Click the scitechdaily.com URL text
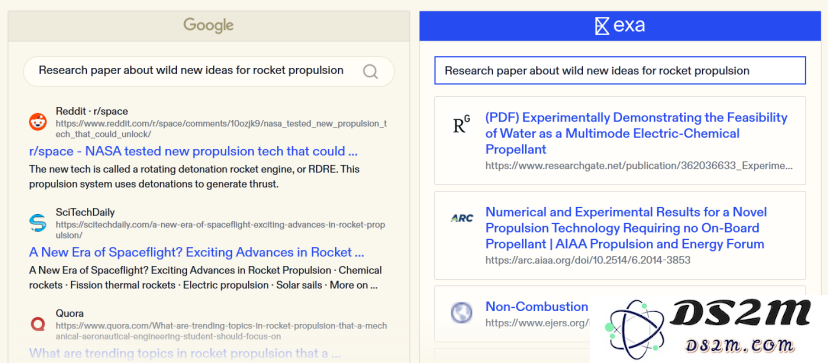The height and width of the screenshot is (363, 828). [x=220, y=229]
